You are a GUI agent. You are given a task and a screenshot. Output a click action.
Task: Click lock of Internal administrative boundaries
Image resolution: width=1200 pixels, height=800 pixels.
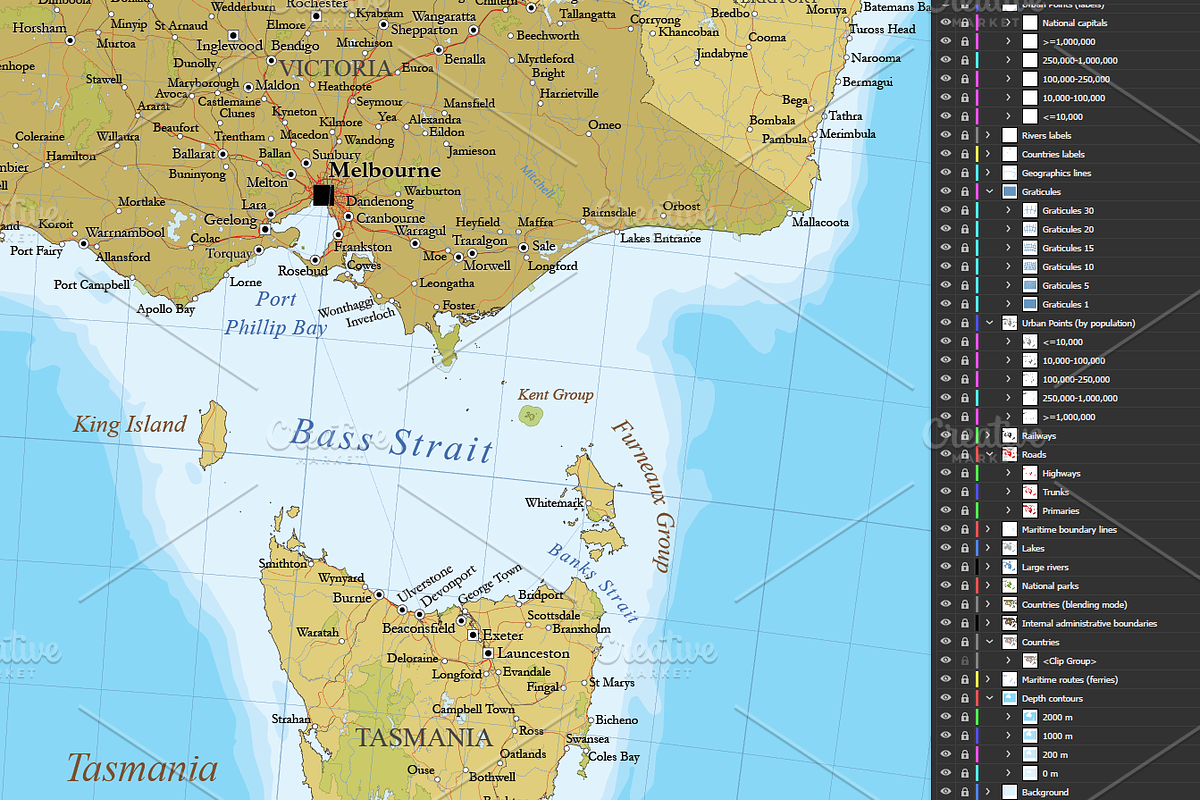[964, 623]
